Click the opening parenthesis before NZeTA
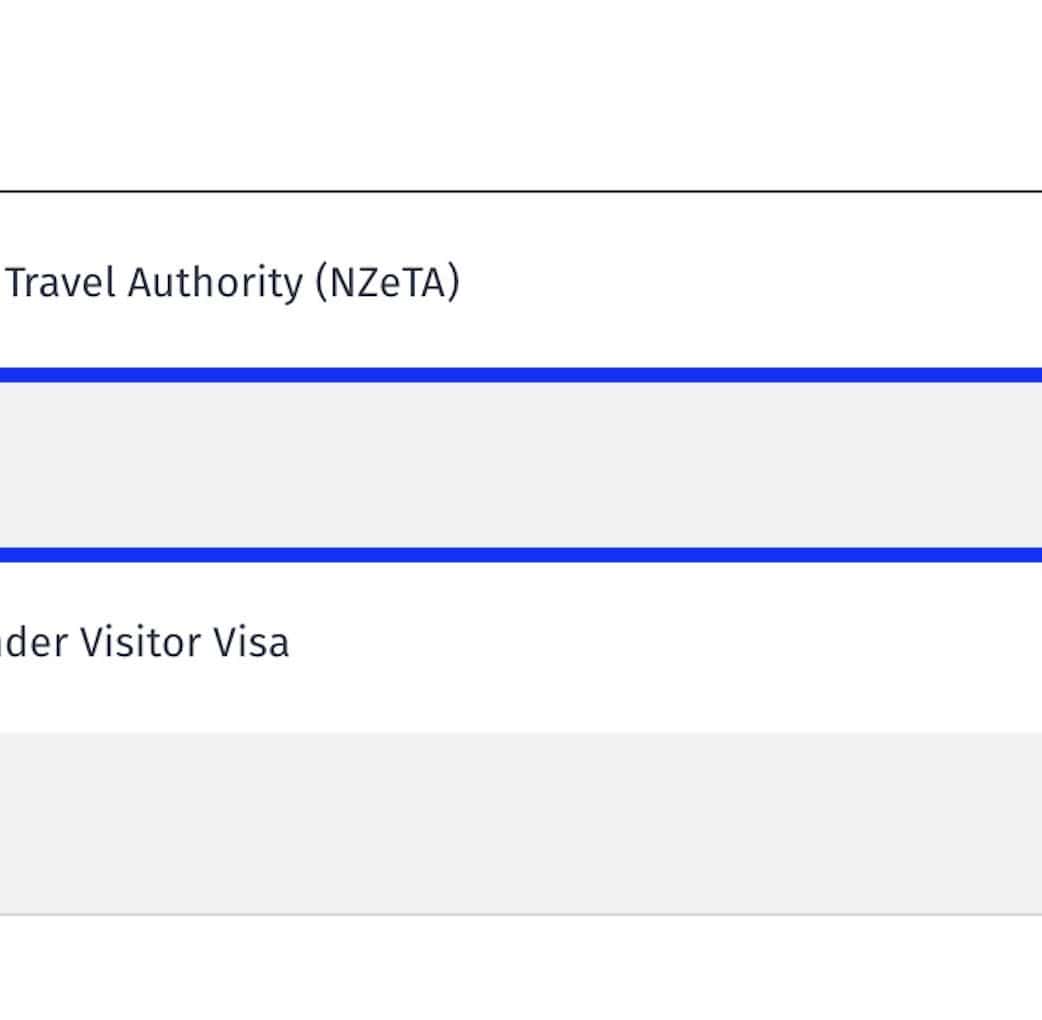 click(321, 283)
